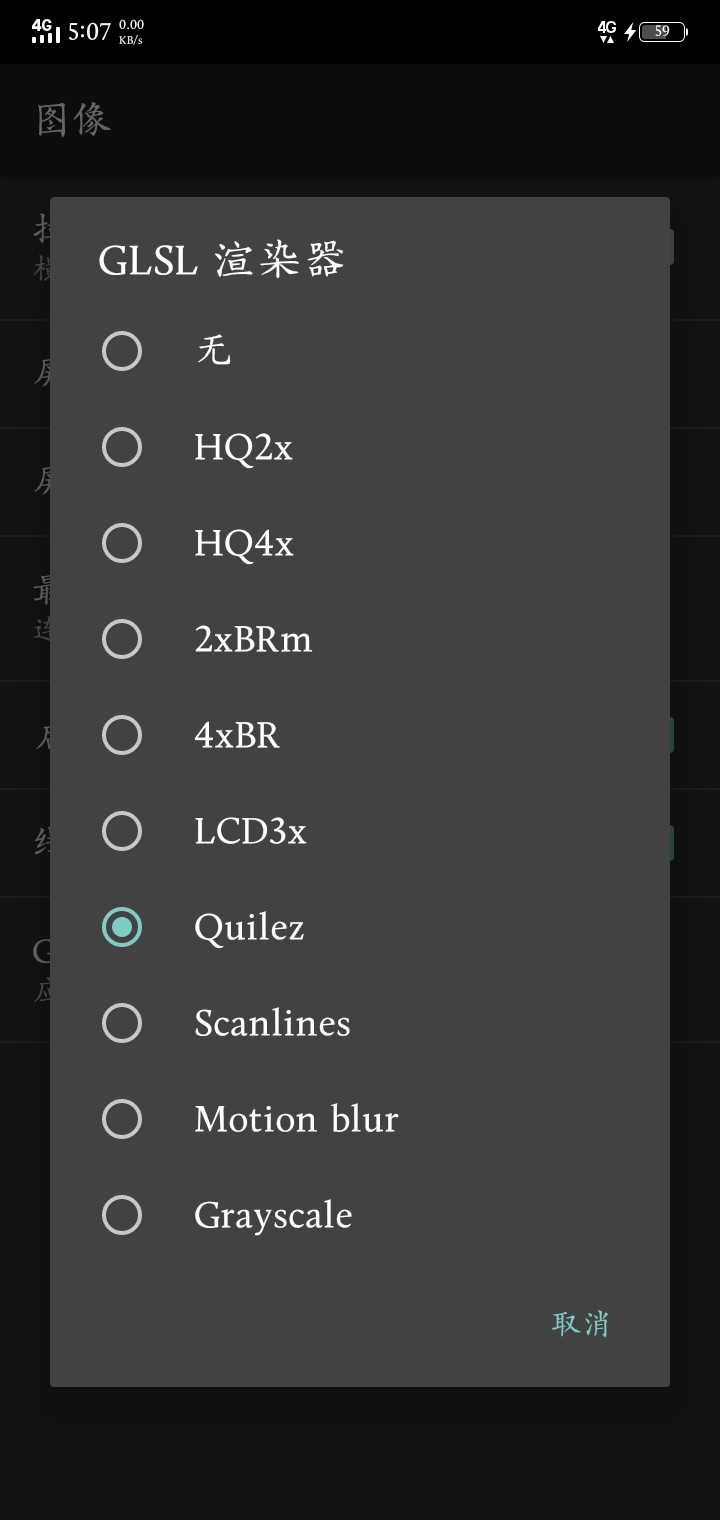Tap the battery indicator in status bar

tap(663, 32)
